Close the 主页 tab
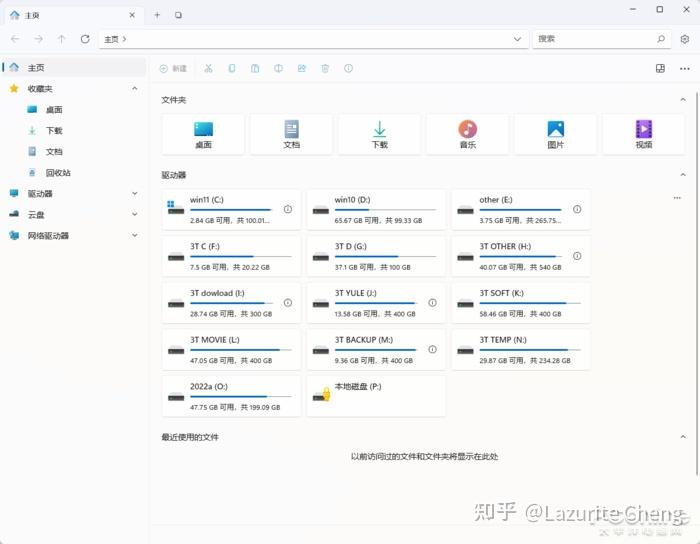 point(132,15)
